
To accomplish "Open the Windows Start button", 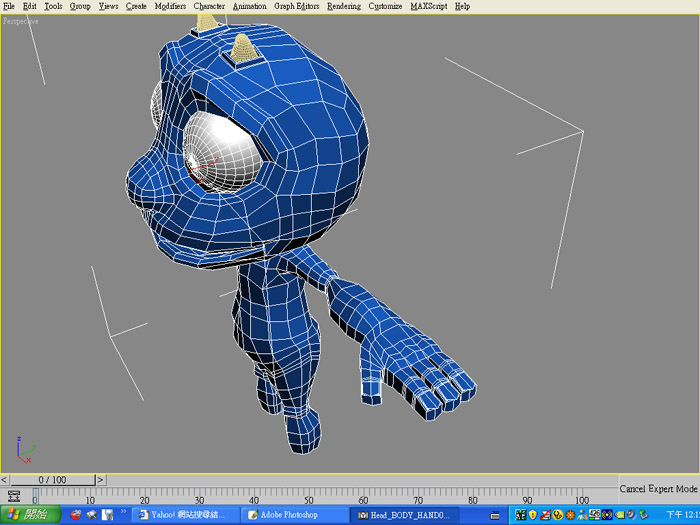I will click(30, 515).
